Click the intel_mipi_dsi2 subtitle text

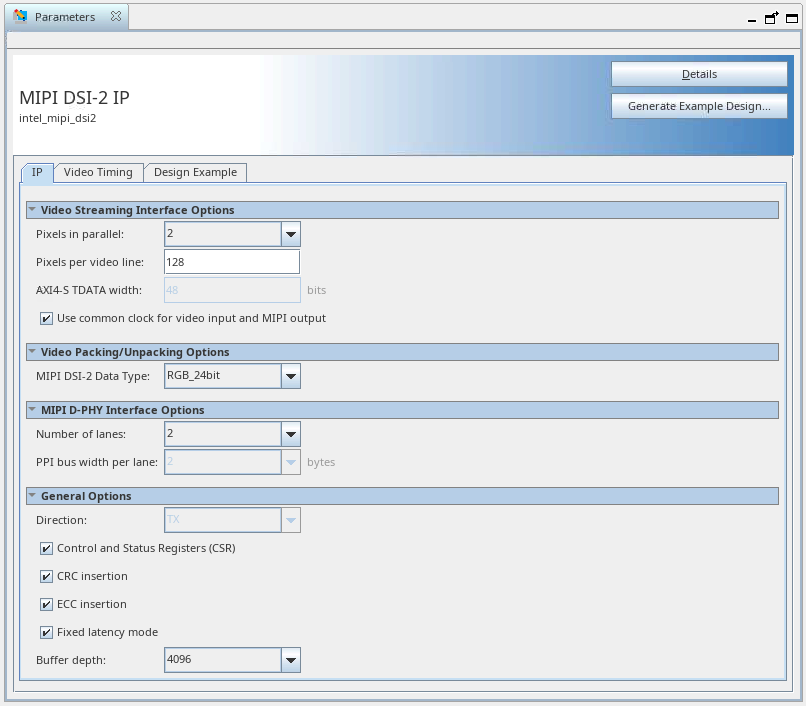point(58,118)
